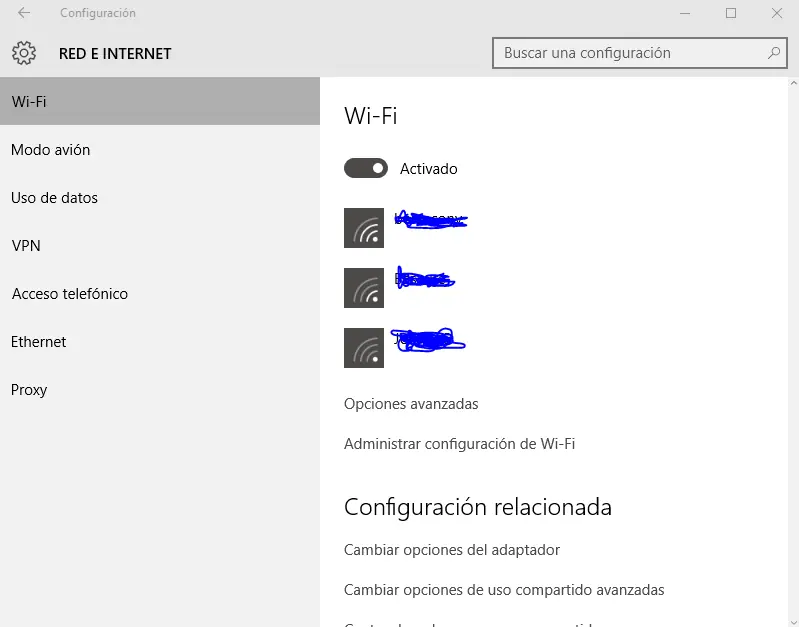Open the Wi-Fi section in sidebar
The width and height of the screenshot is (799, 627).
pyautogui.click(x=160, y=101)
